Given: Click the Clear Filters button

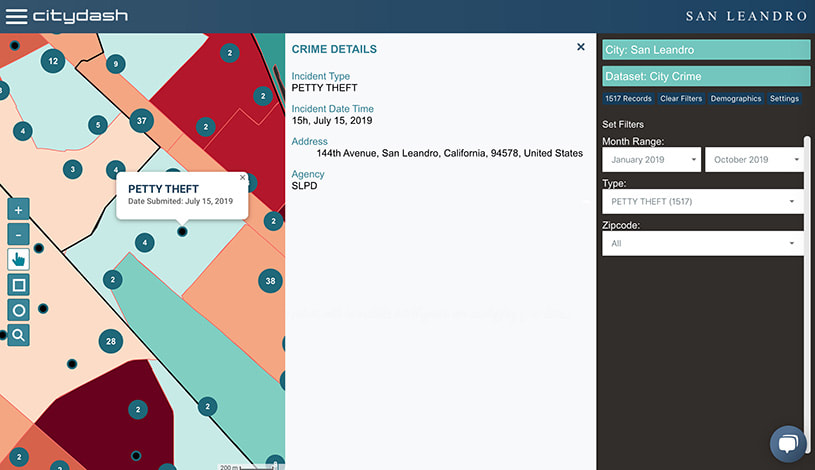Looking at the screenshot, I should 681,99.
